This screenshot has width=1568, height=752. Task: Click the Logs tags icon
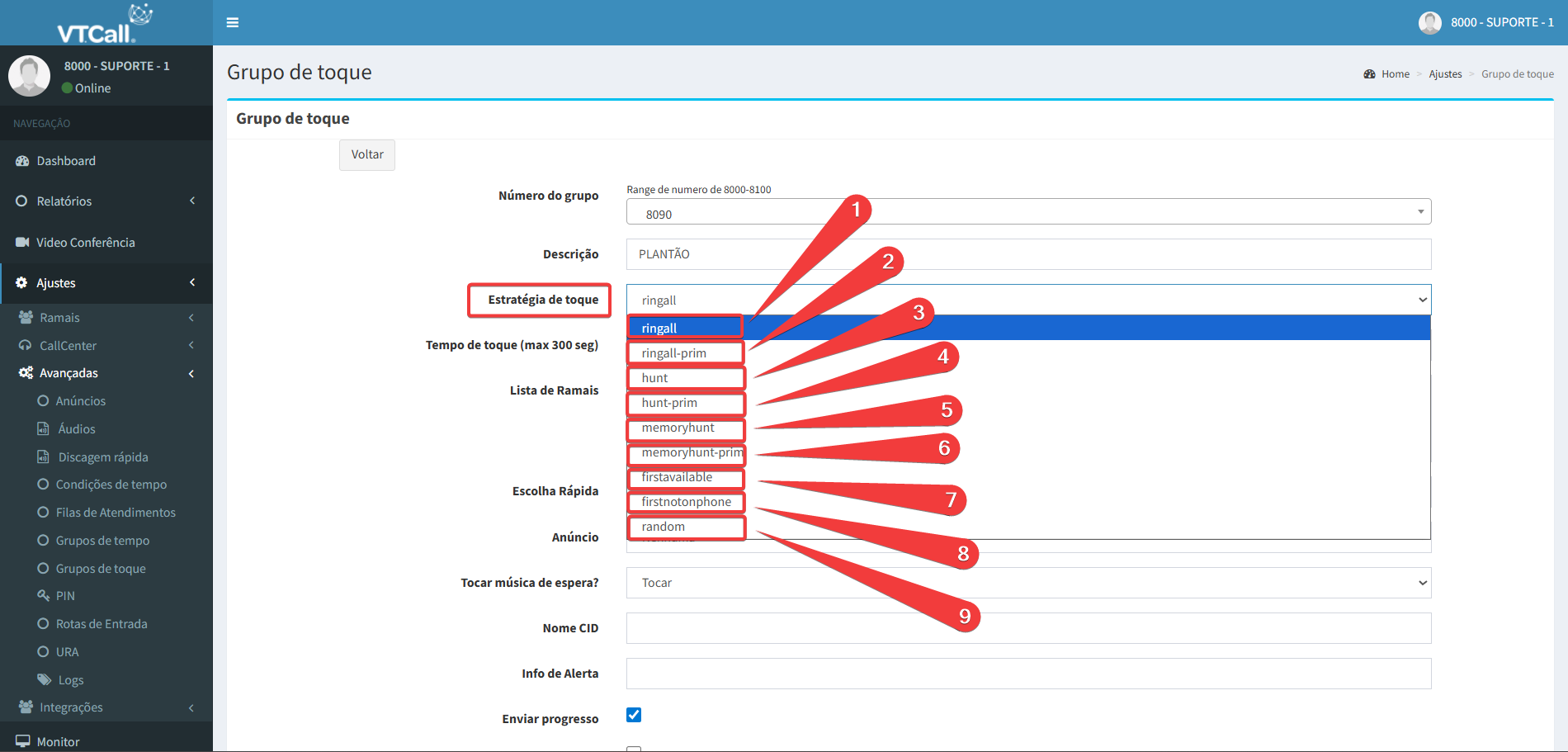click(x=45, y=679)
